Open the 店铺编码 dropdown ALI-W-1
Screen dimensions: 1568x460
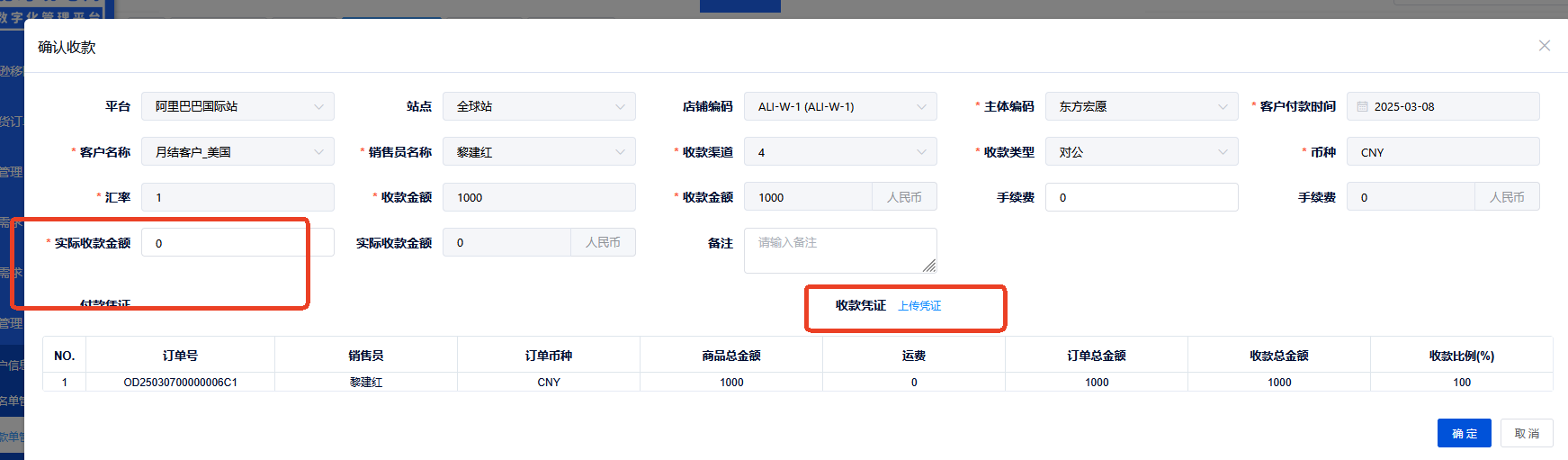840,106
